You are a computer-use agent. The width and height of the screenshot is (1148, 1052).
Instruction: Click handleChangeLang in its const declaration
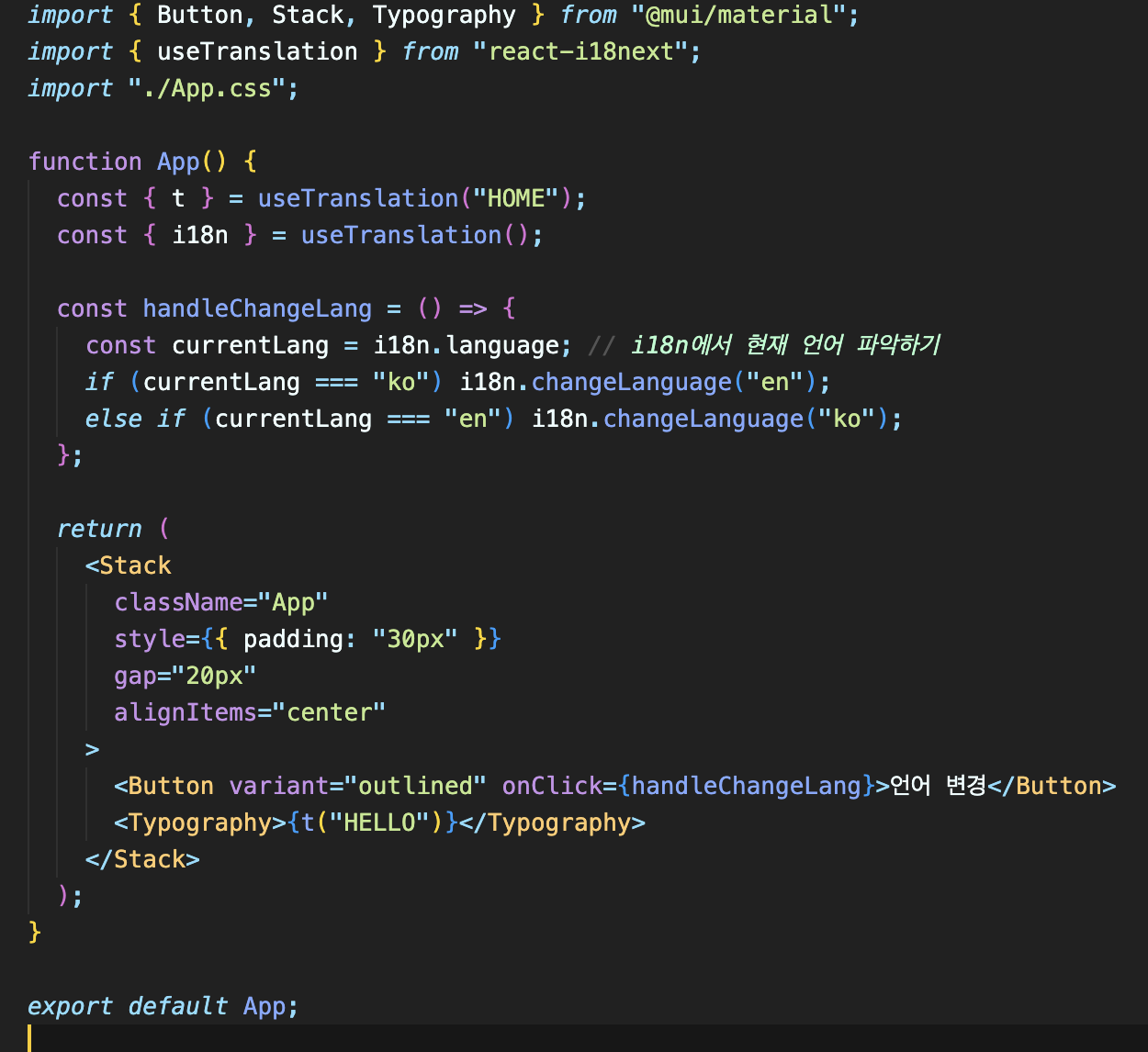point(257,308)
